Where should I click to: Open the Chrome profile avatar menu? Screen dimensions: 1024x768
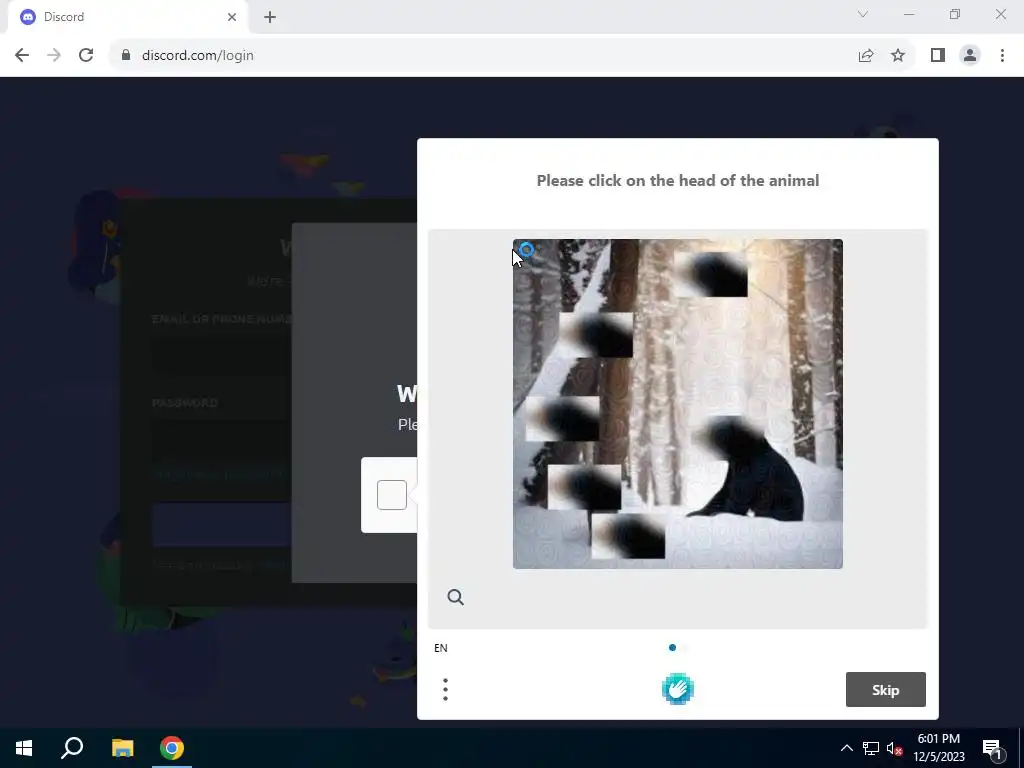[970, 56]
